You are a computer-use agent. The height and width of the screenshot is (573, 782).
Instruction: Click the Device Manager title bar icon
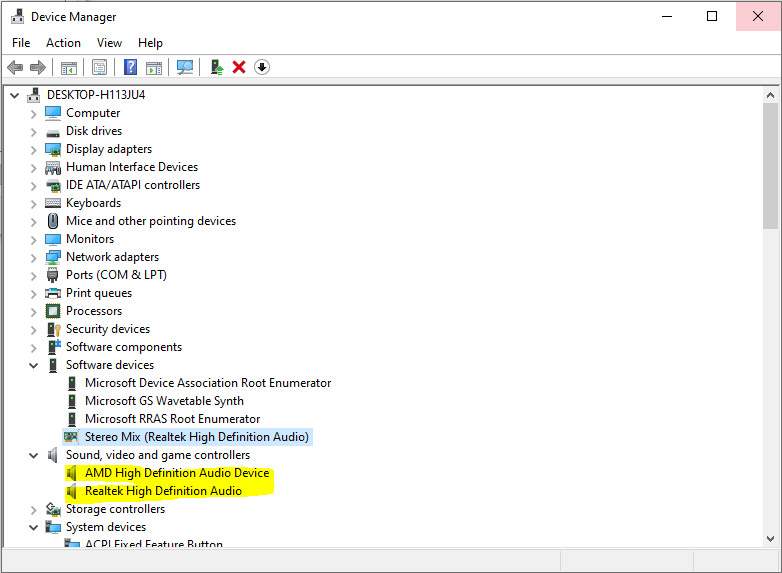(x=17, y=16)
